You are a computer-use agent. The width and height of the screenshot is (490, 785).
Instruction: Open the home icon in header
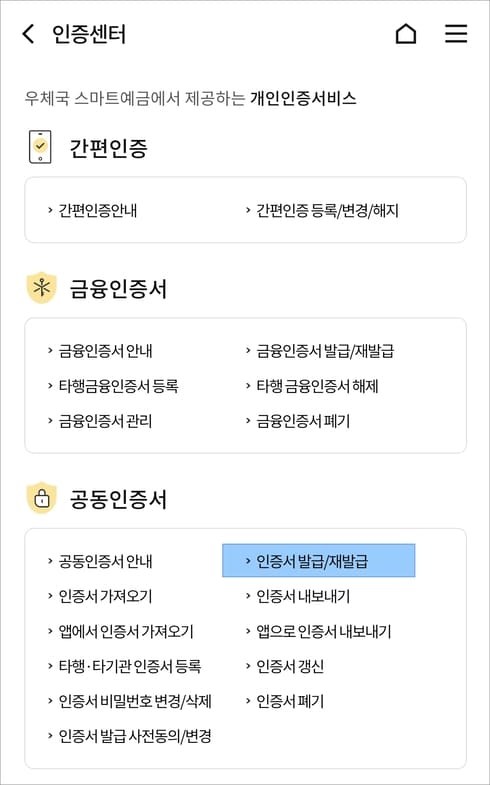point(405,34)
